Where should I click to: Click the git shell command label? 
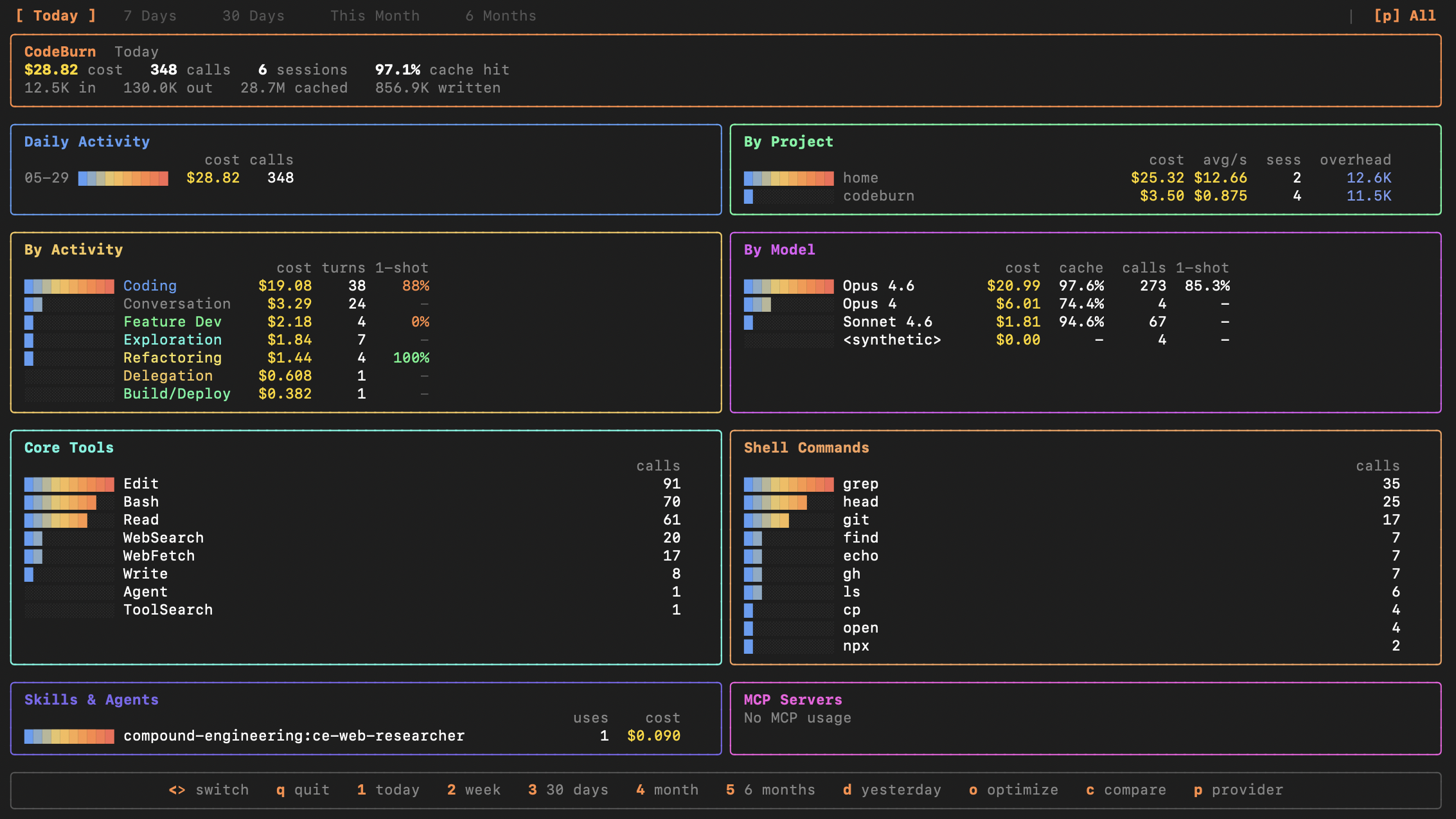tap(856, 519)
